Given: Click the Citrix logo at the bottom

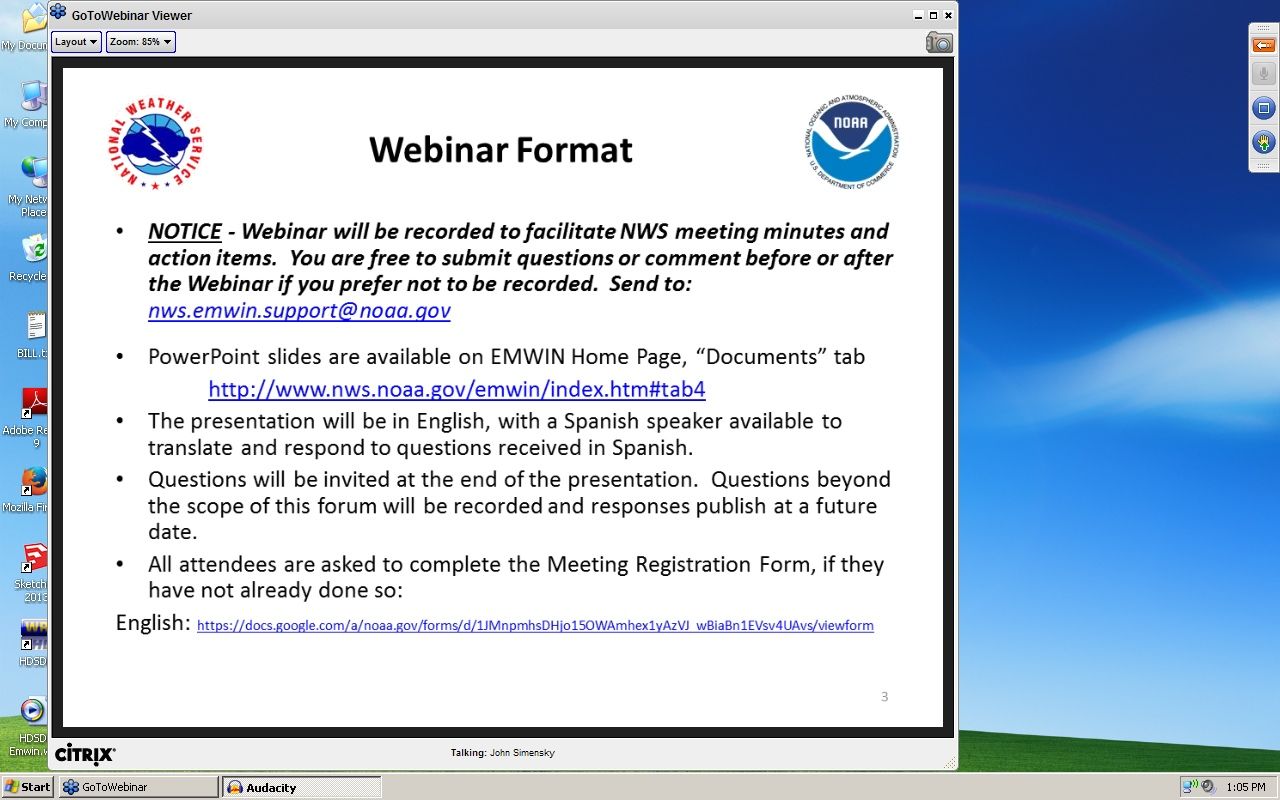Looking at the screenshot, I should tap(85, 754).
